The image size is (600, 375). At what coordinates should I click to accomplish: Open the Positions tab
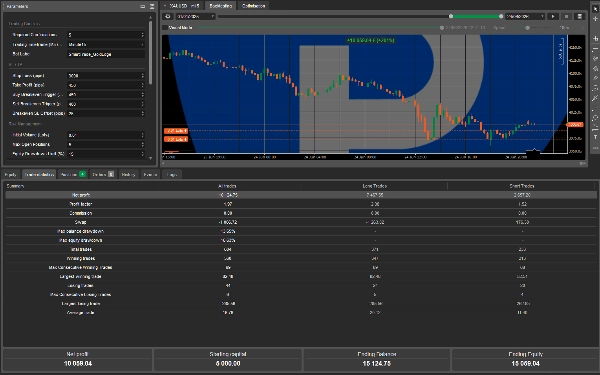point(73,174)
